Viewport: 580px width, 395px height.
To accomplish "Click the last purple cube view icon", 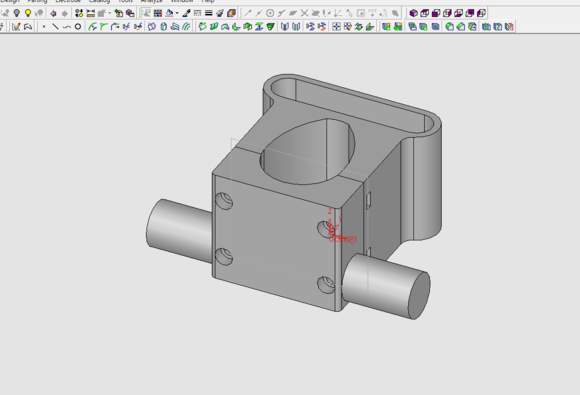I will [481, 13].
